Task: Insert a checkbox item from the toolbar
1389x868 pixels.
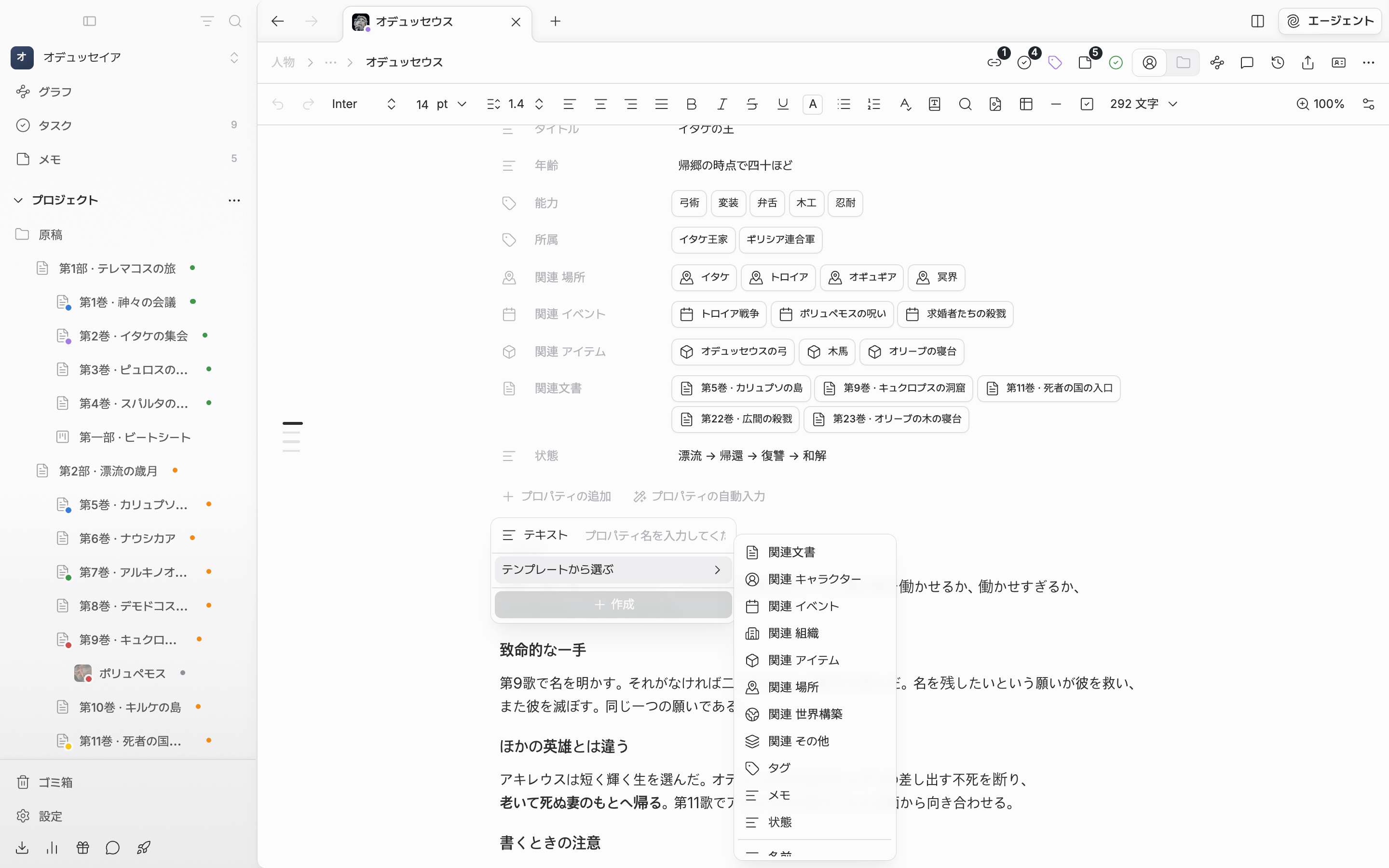Action: coord(1087,104)
